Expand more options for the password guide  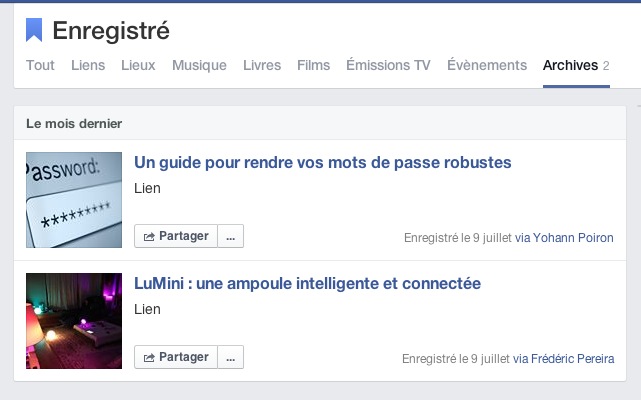point(231,237)
